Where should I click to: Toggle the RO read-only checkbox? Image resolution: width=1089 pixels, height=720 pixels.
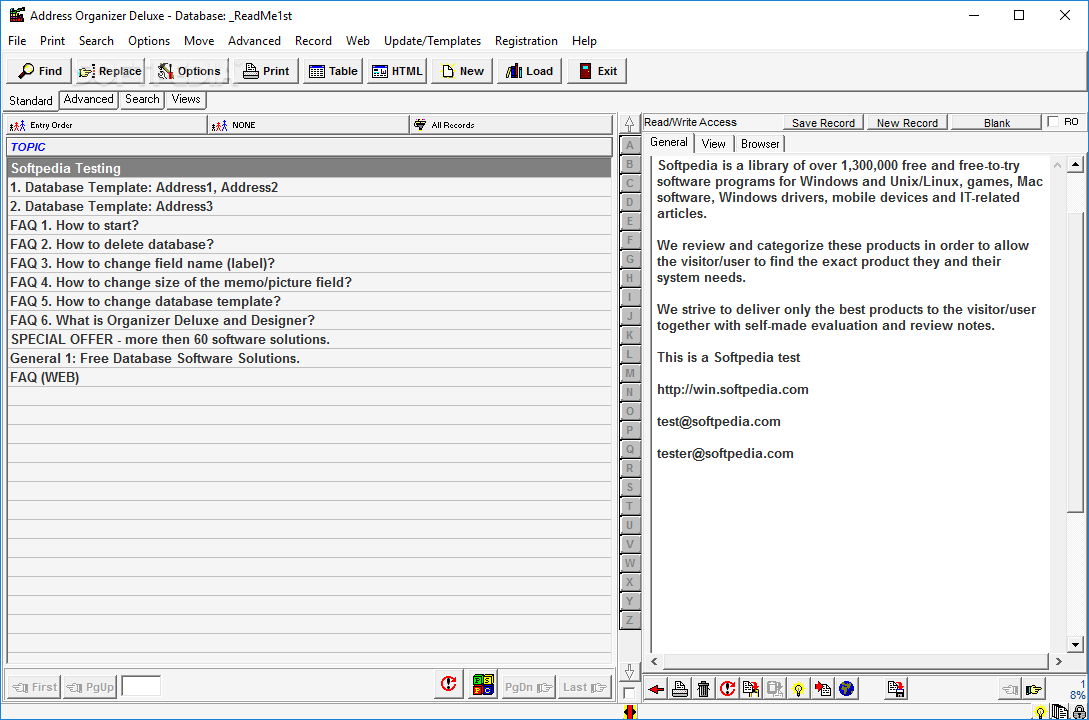pos(1053,122)
